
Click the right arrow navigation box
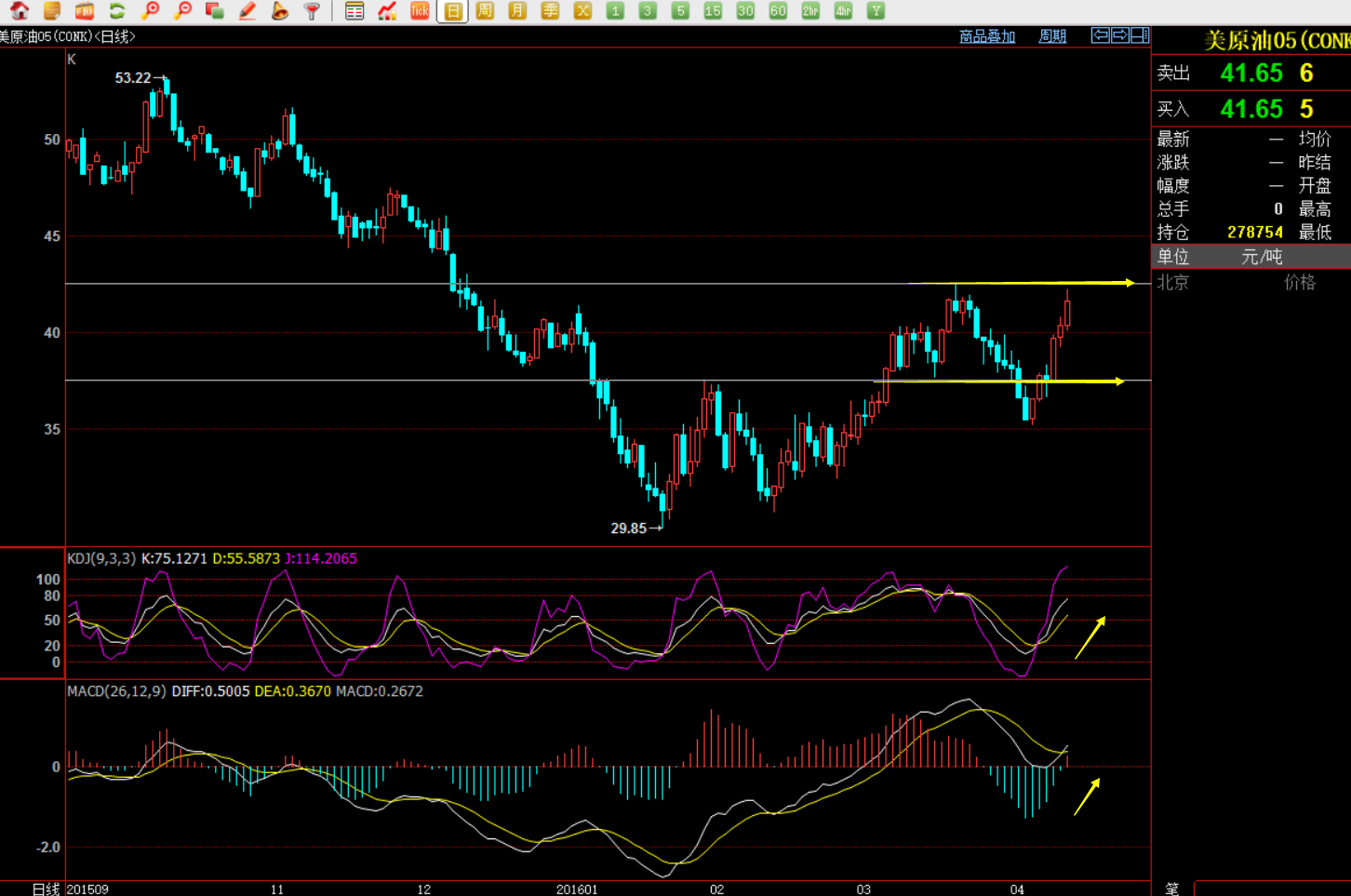click(x=1120, y=35)
